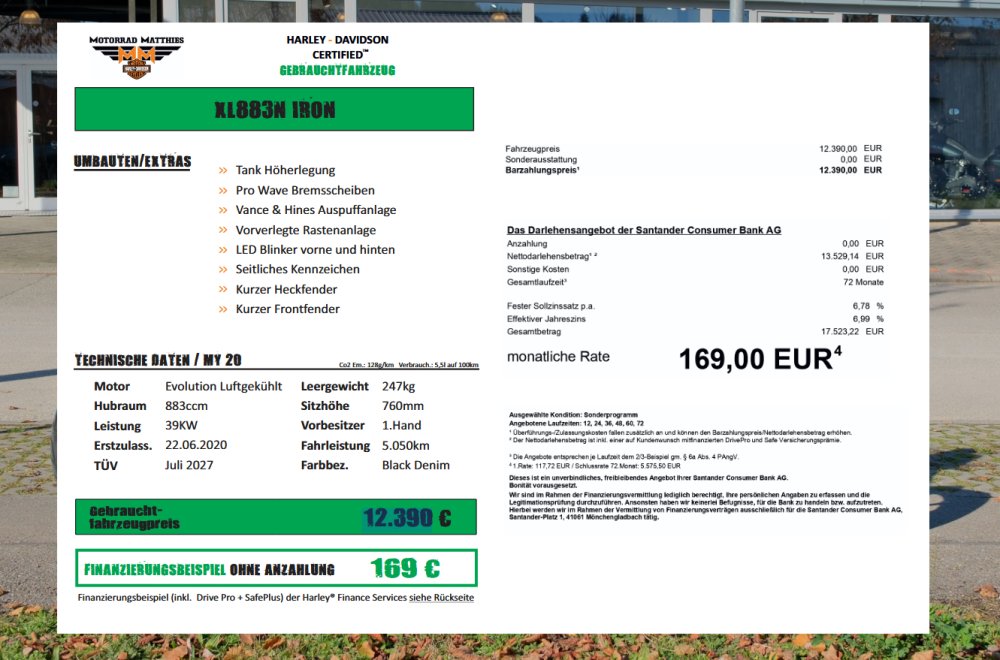1000x660 pixels.
Task: Click the chevron bullet beside Vorverlegte Rastenanlage
Action: coord(224,230)
